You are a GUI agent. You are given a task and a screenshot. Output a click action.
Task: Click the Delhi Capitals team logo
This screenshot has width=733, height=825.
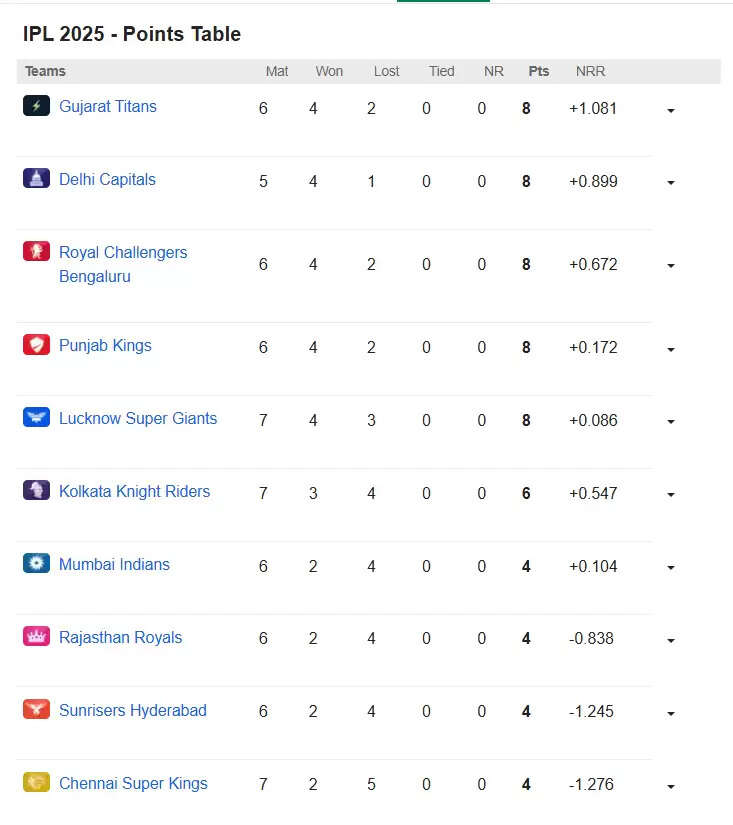click(x=36, y=178)
